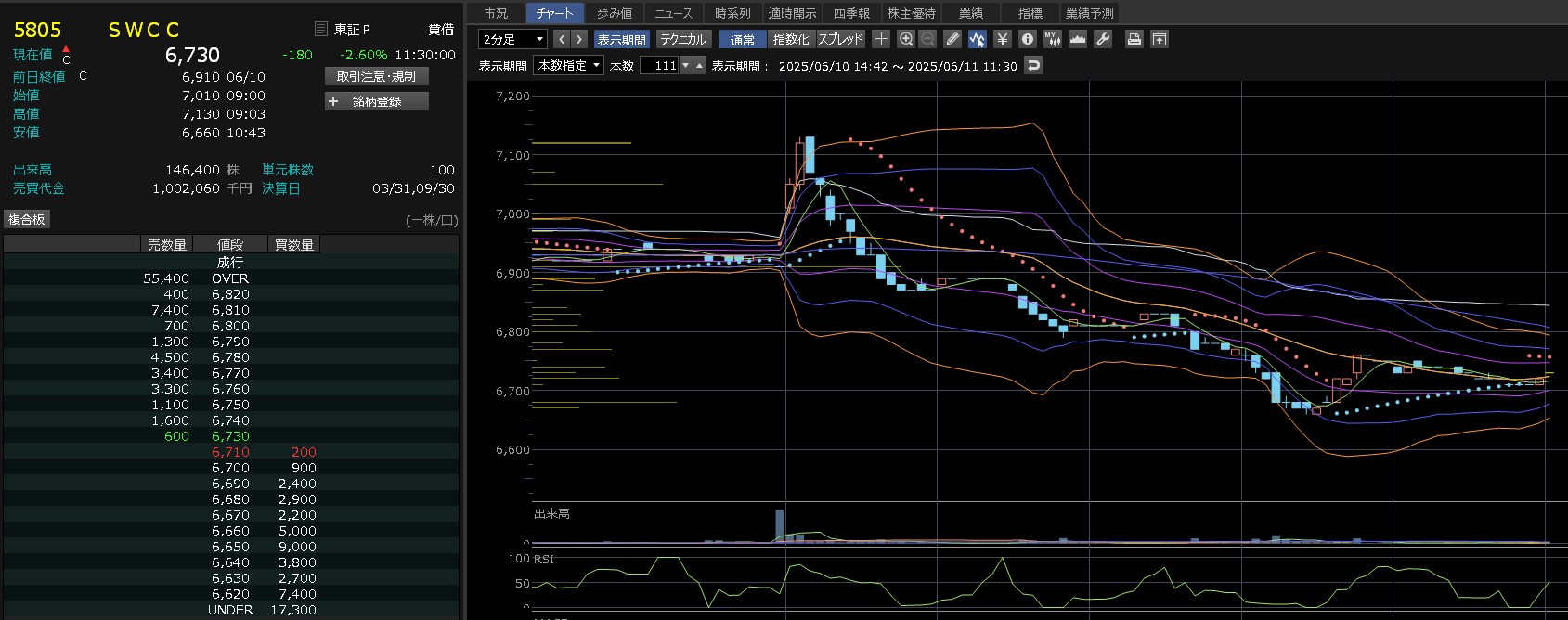The height and width of the screenshot is (620, 1568).
Task: Select the pencil drawing tool
Action: coord(952,39)
